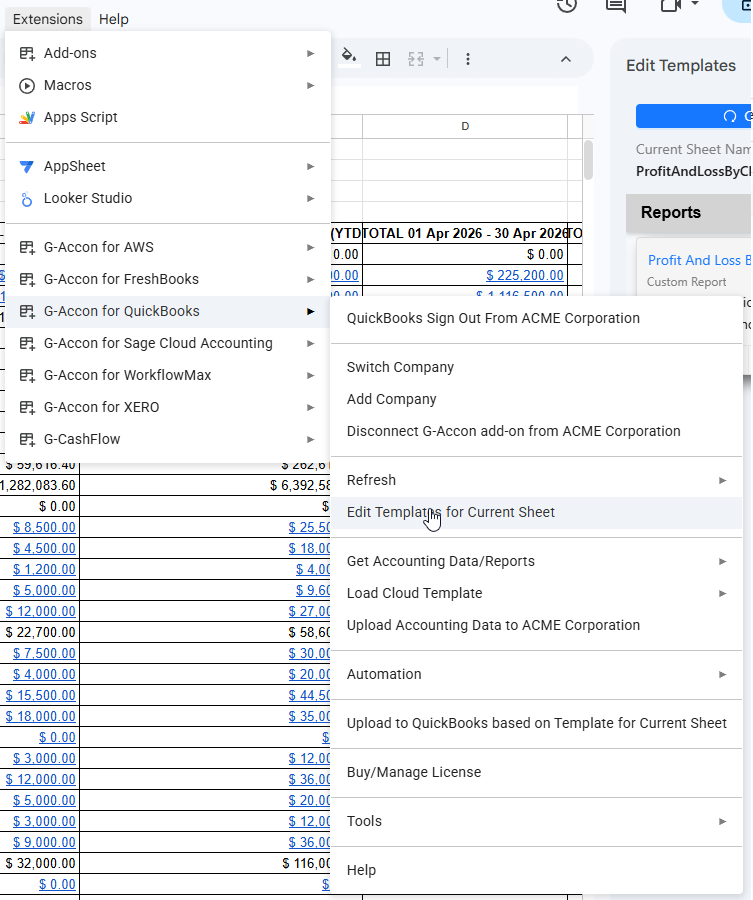Collapse the toolbar with the up chevron
This screenshot has width=753, height=900.
click(566, 59)
